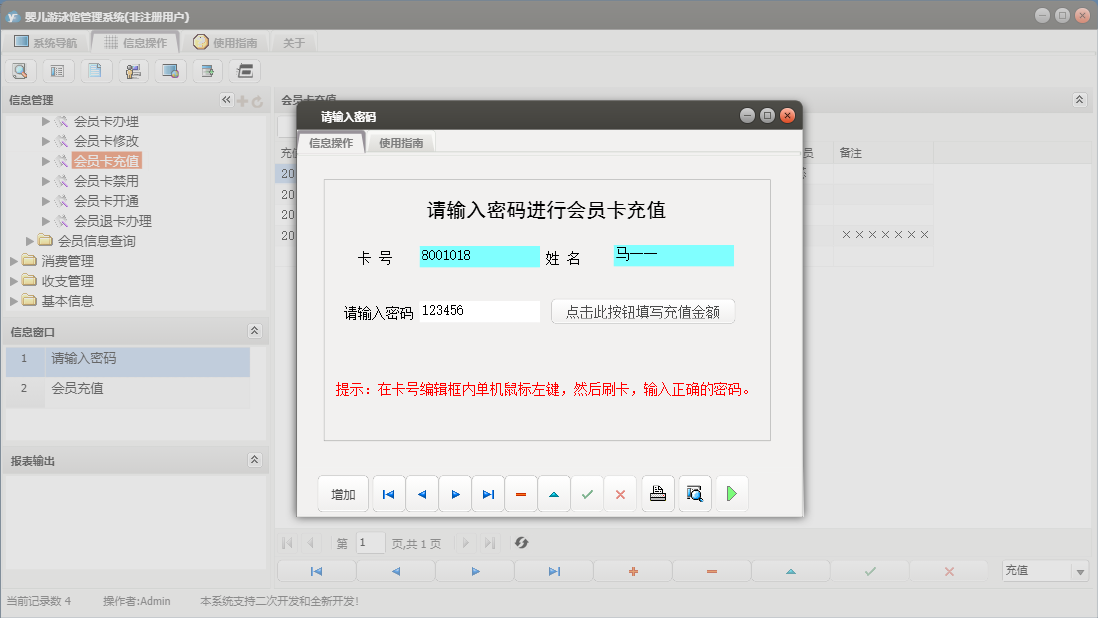This screenshot has height=618, width=1098.
Task: Open the magnifier search icon on the main toolbar
Action: click(x=20, y=70)
